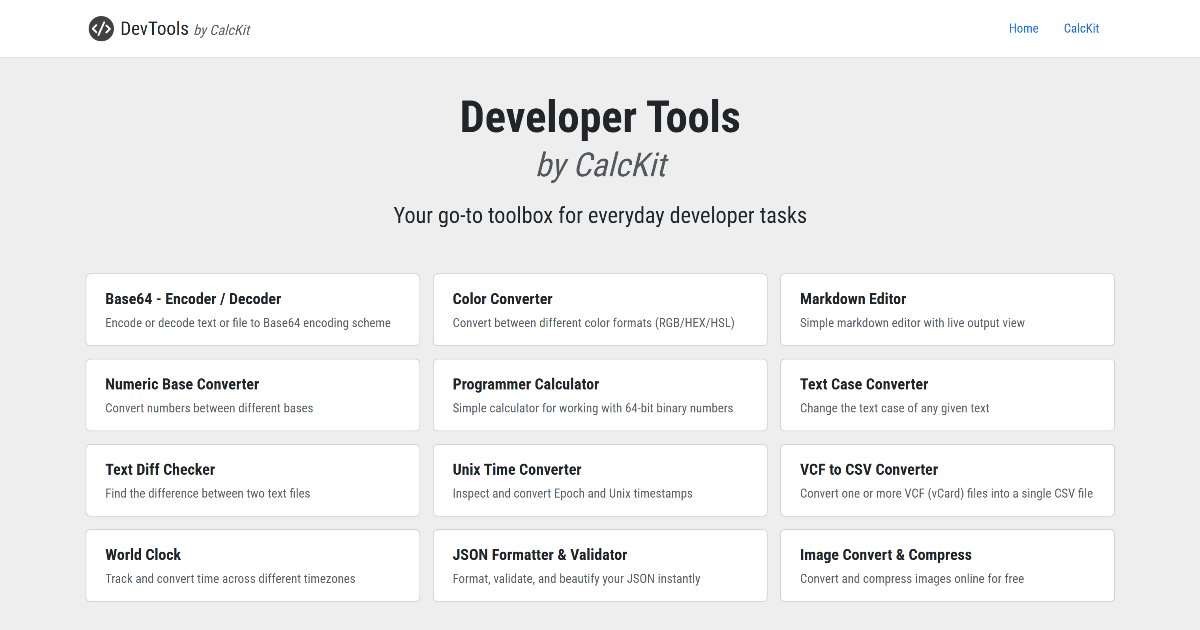This screenshot has width=1200, height=630.
Task: Click the DevTools code logo icon
Action: tap(101, 29)
